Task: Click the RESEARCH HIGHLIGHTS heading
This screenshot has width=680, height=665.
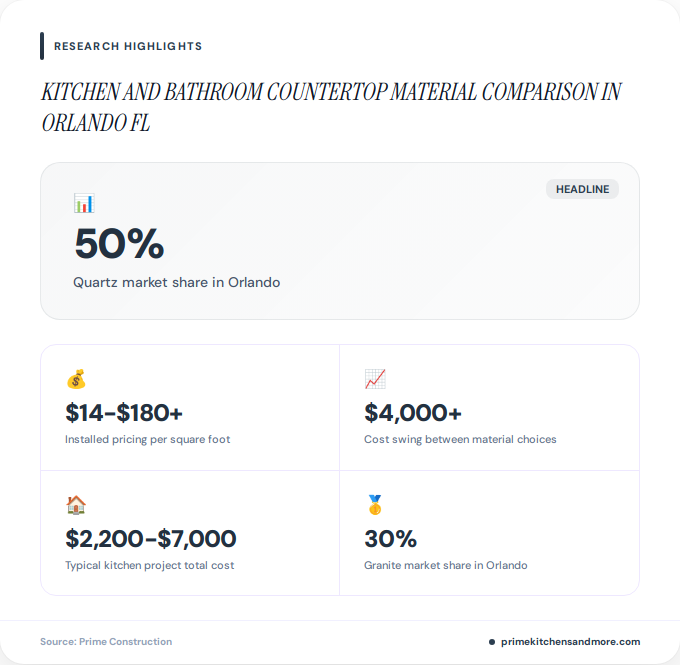Action: tap(128, 46)
